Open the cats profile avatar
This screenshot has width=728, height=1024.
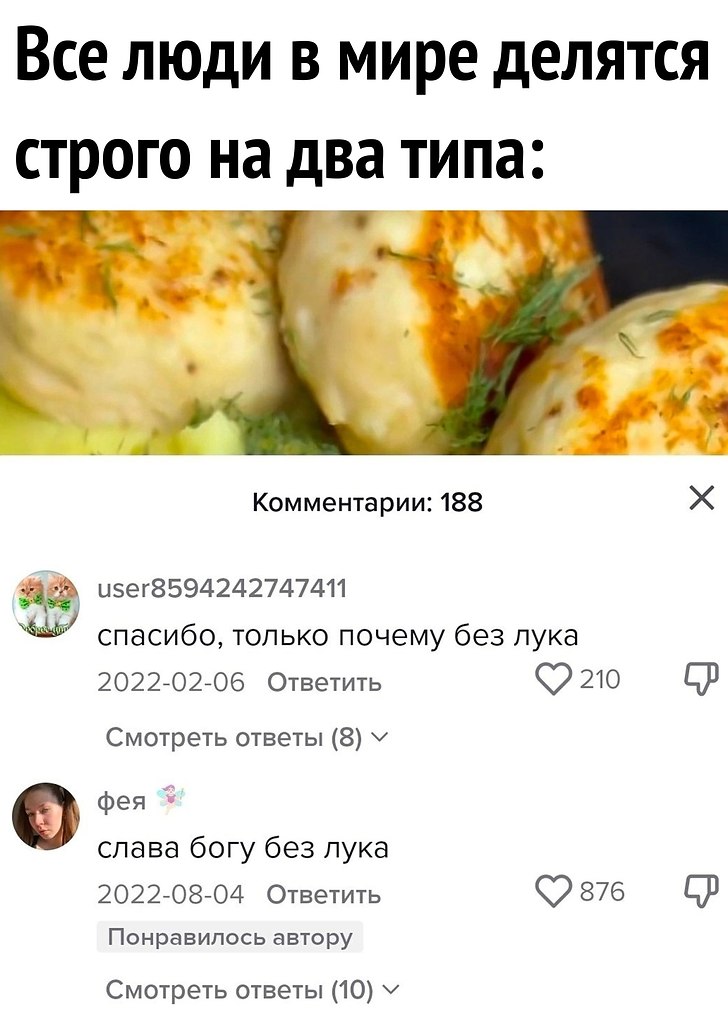[x=46, y=603]
